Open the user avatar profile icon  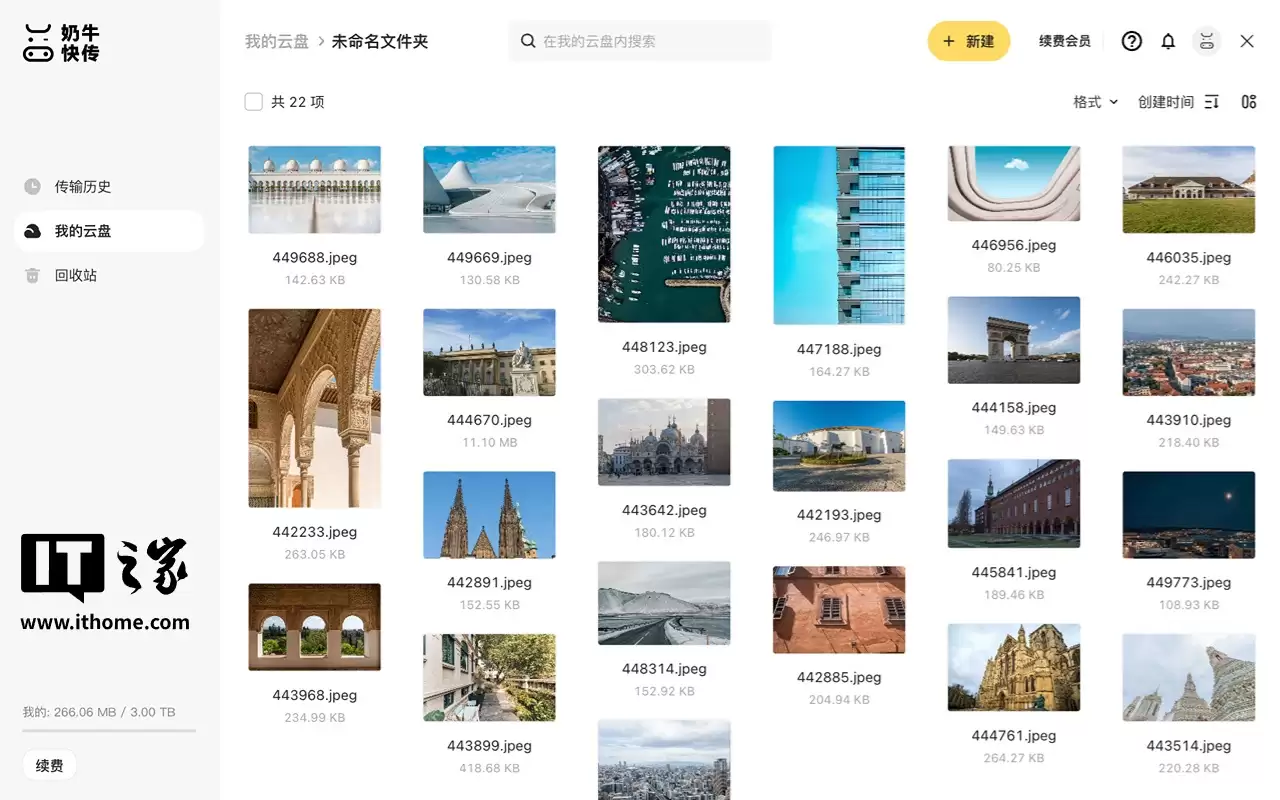click(1207, 41)
